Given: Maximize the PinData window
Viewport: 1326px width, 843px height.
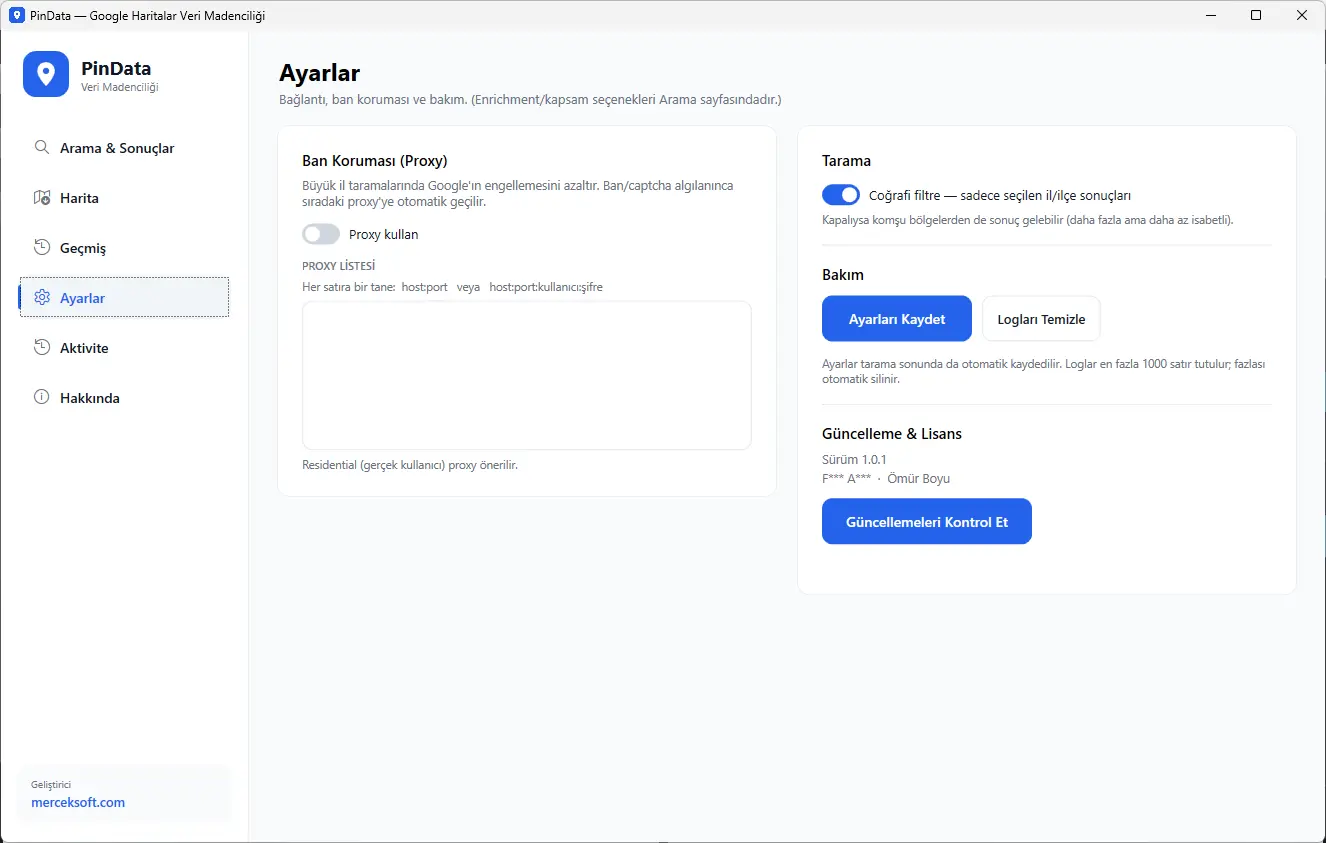Looking at the screenshot, I should pyautogui.click(x=1256, y=15).
